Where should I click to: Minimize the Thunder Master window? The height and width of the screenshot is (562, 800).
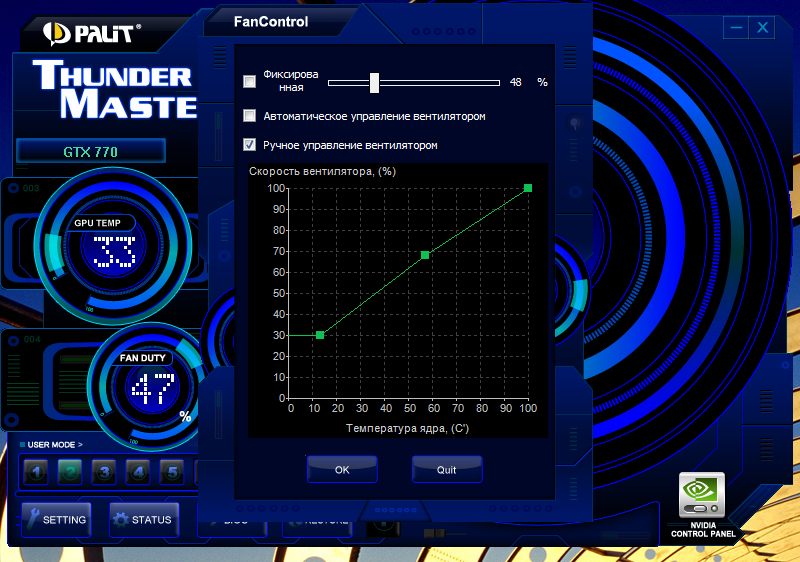(736, 28)
